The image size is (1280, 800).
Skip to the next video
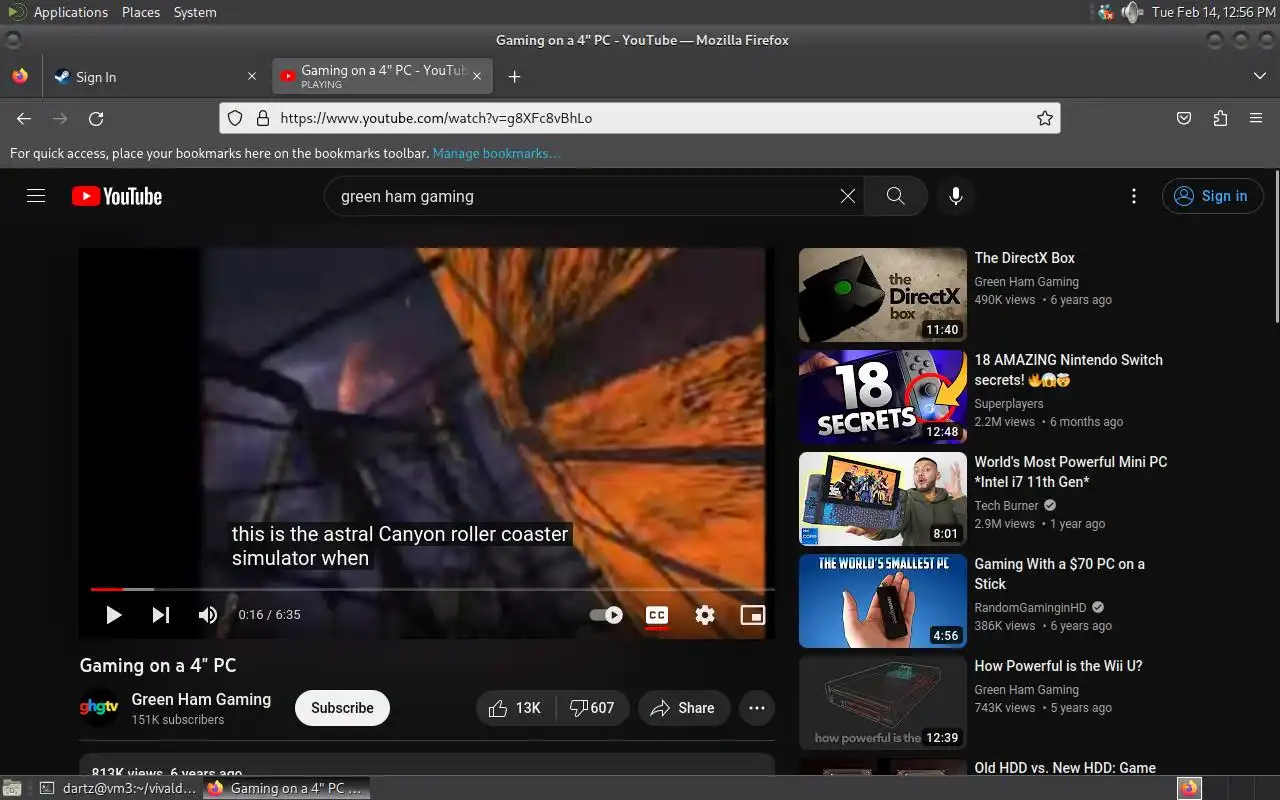pos(160,615)
